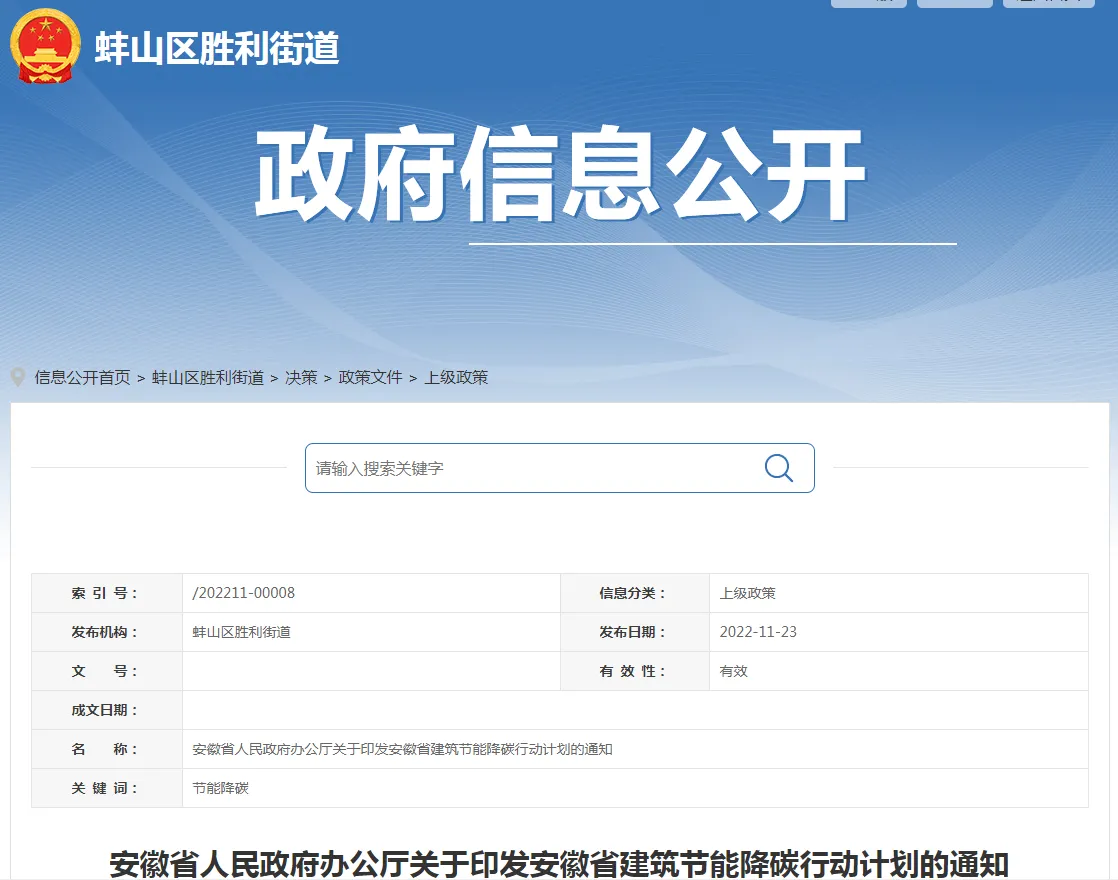
Task: Open 信息公开首页 breadcrumb link
Action: pos(83,377)
